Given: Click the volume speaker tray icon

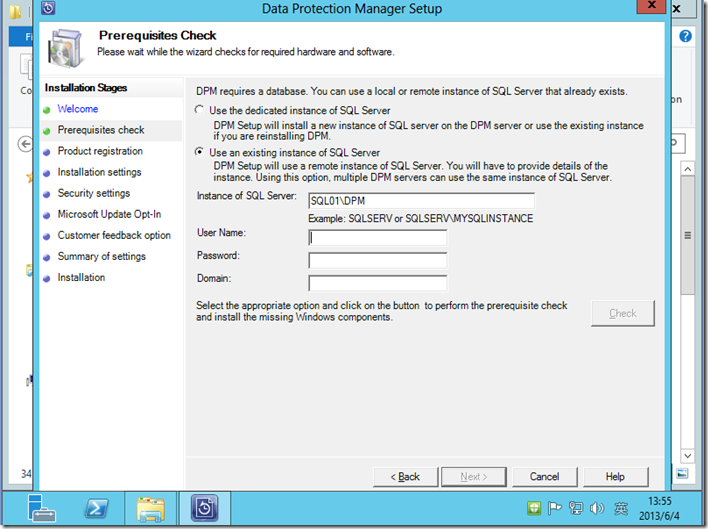Looking at the screenshot, I should 596,509.
